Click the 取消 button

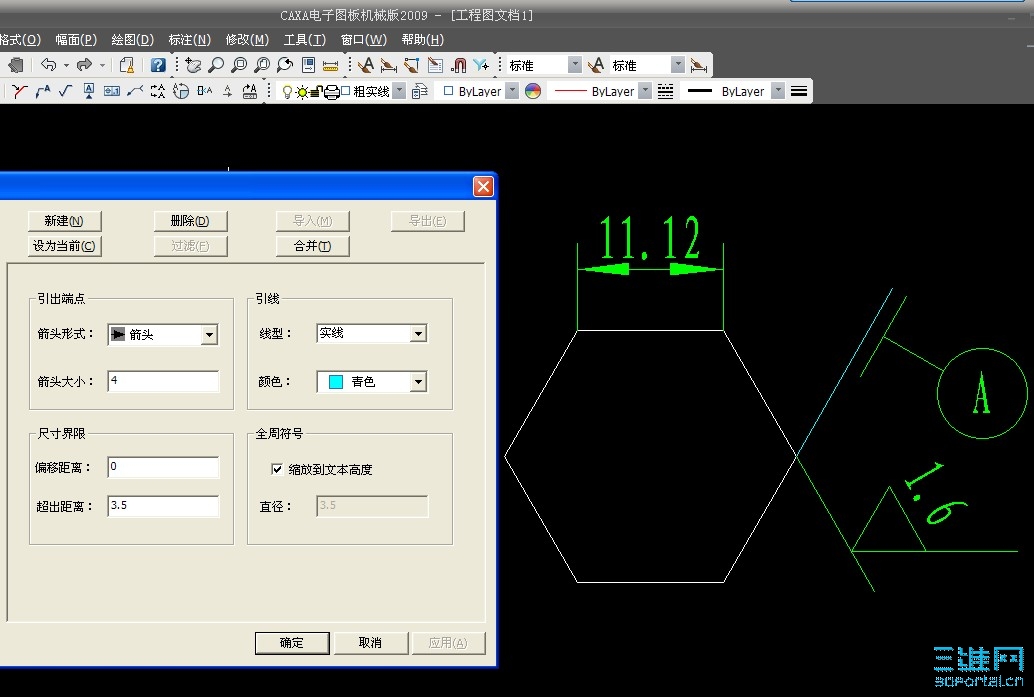pyautogui.click(x=371, y=643)
